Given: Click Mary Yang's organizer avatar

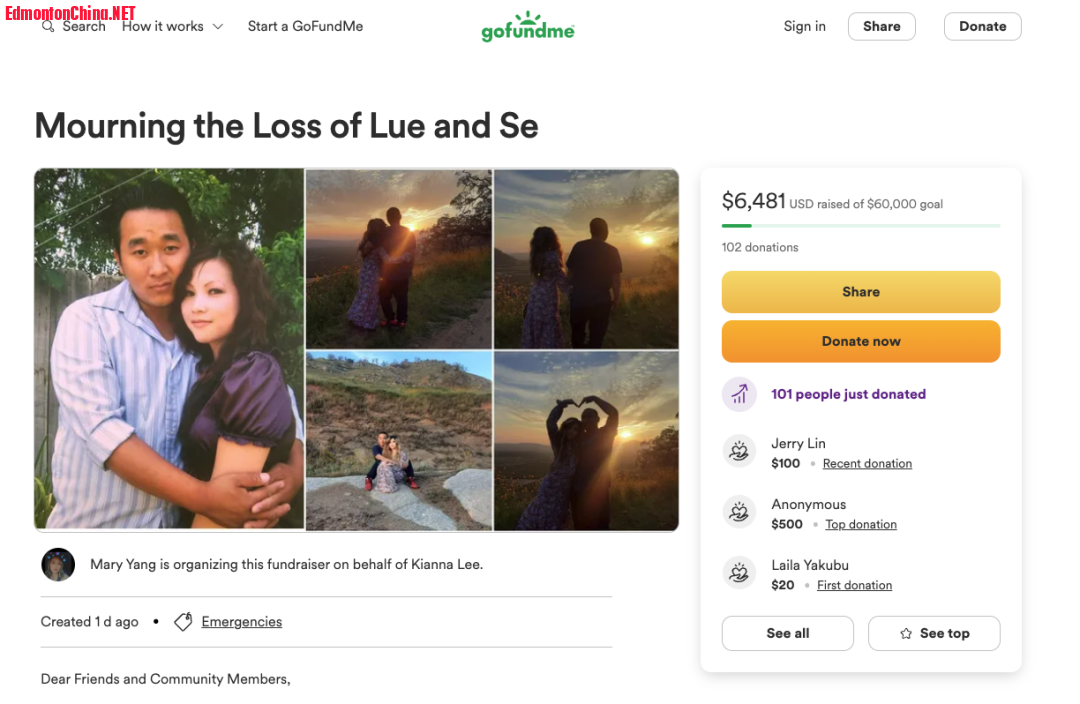Looking at the screenshot, I should [59, 565].
